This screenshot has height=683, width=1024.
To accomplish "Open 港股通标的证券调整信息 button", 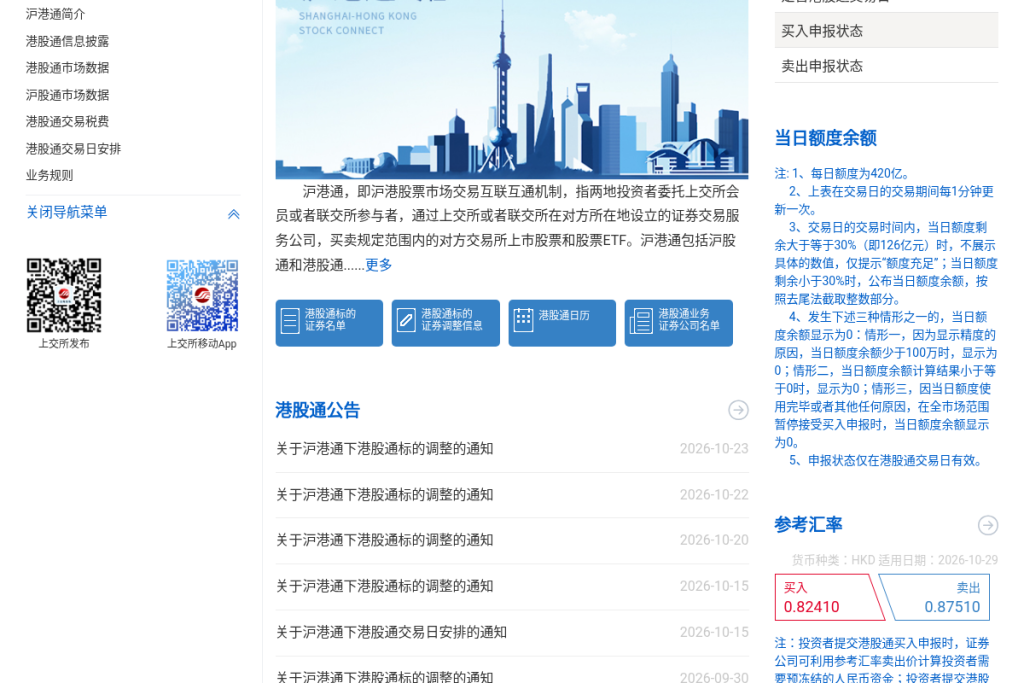I will pyautogui.click(x=445, y=323).
